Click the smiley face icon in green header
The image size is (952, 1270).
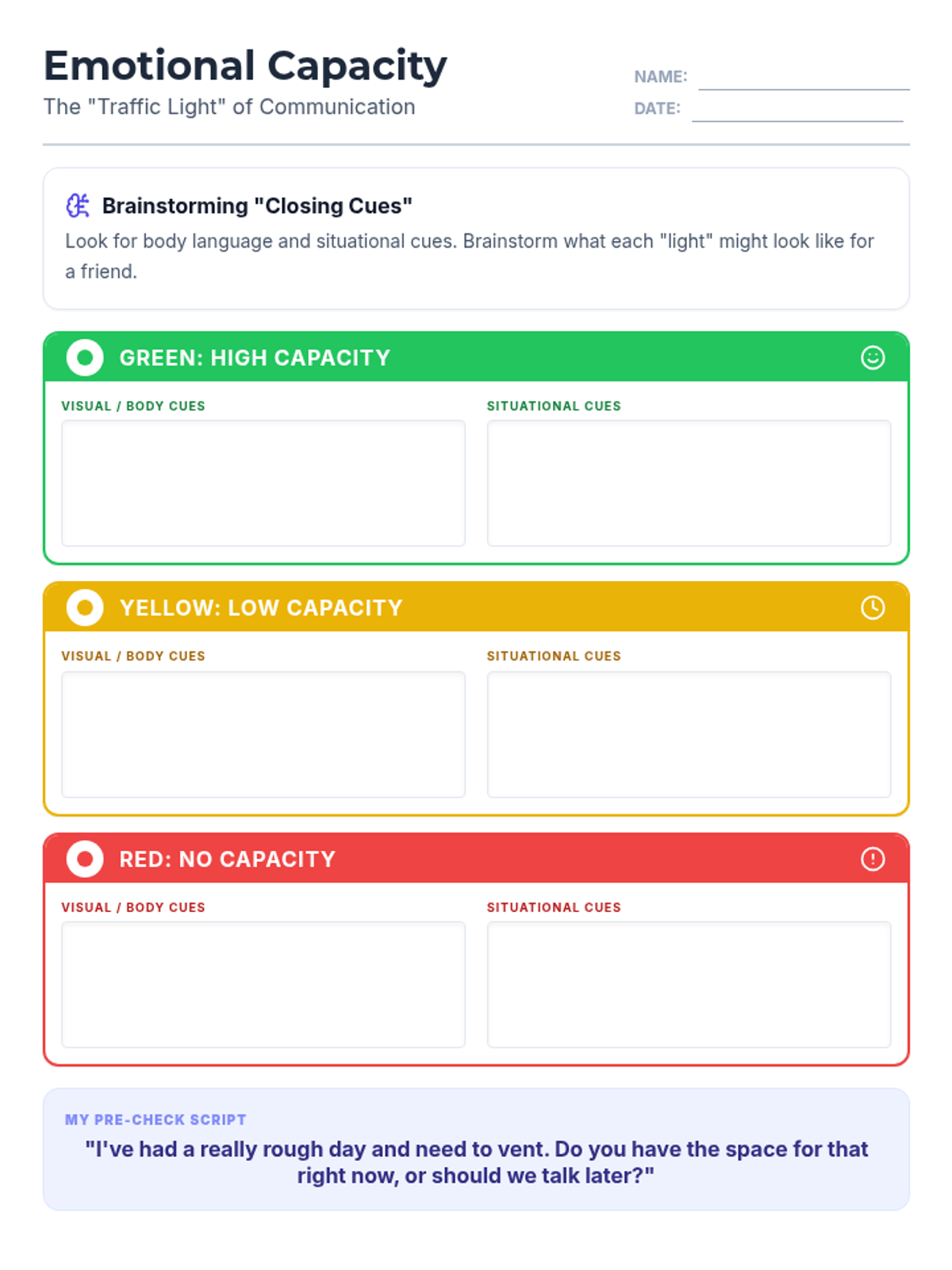point(873,358)
